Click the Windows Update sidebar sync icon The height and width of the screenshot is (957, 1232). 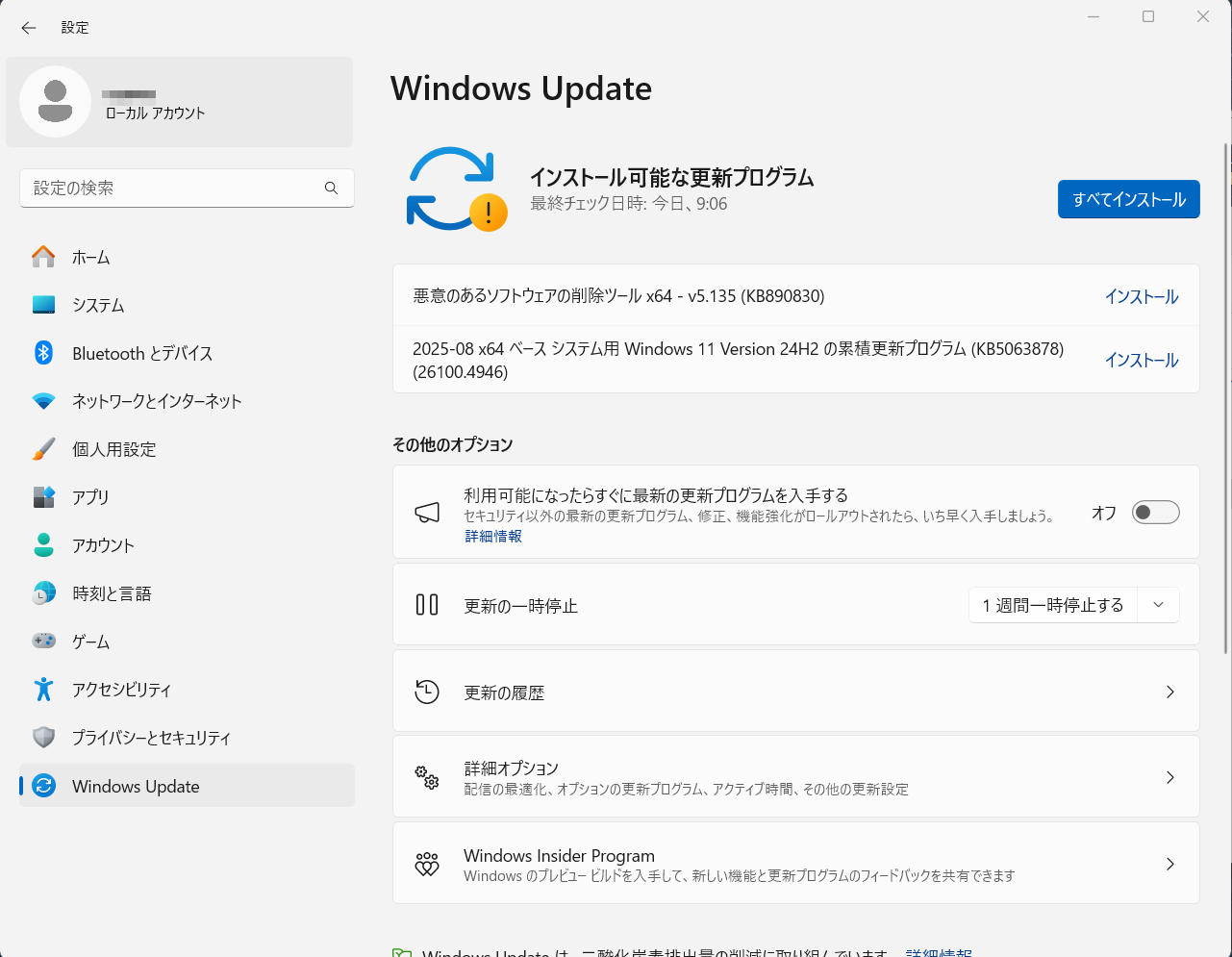[x=43, y=786]
